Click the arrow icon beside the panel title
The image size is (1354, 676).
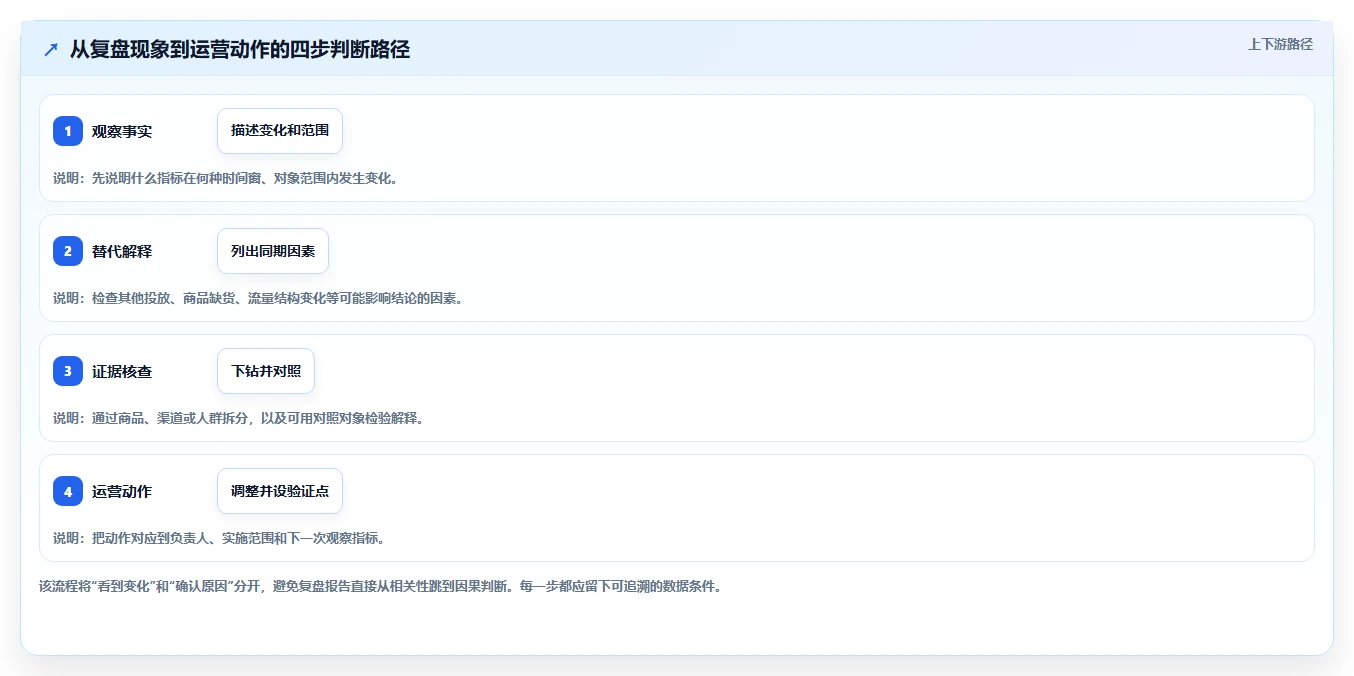click(x=50, y=49)
